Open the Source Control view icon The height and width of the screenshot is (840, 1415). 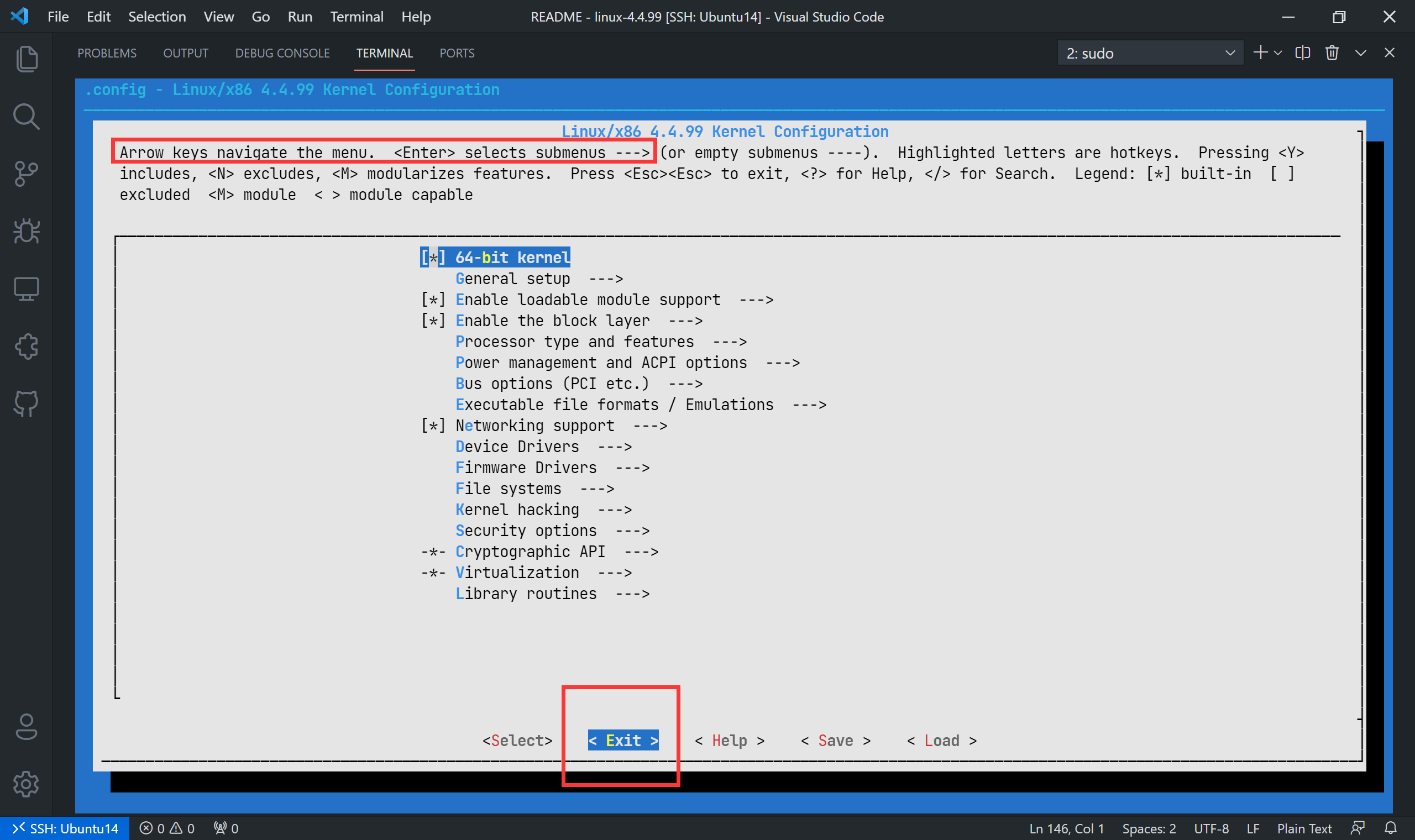click(27, 174)
